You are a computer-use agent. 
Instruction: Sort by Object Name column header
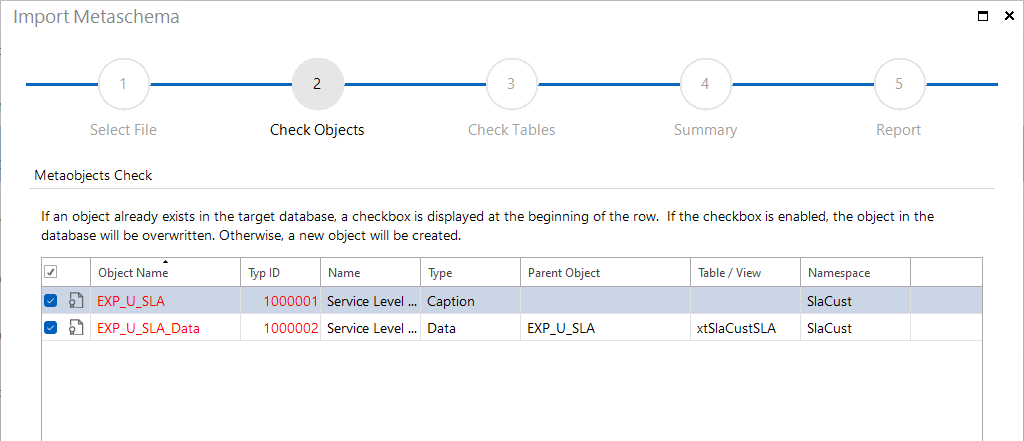click(165, 272)
